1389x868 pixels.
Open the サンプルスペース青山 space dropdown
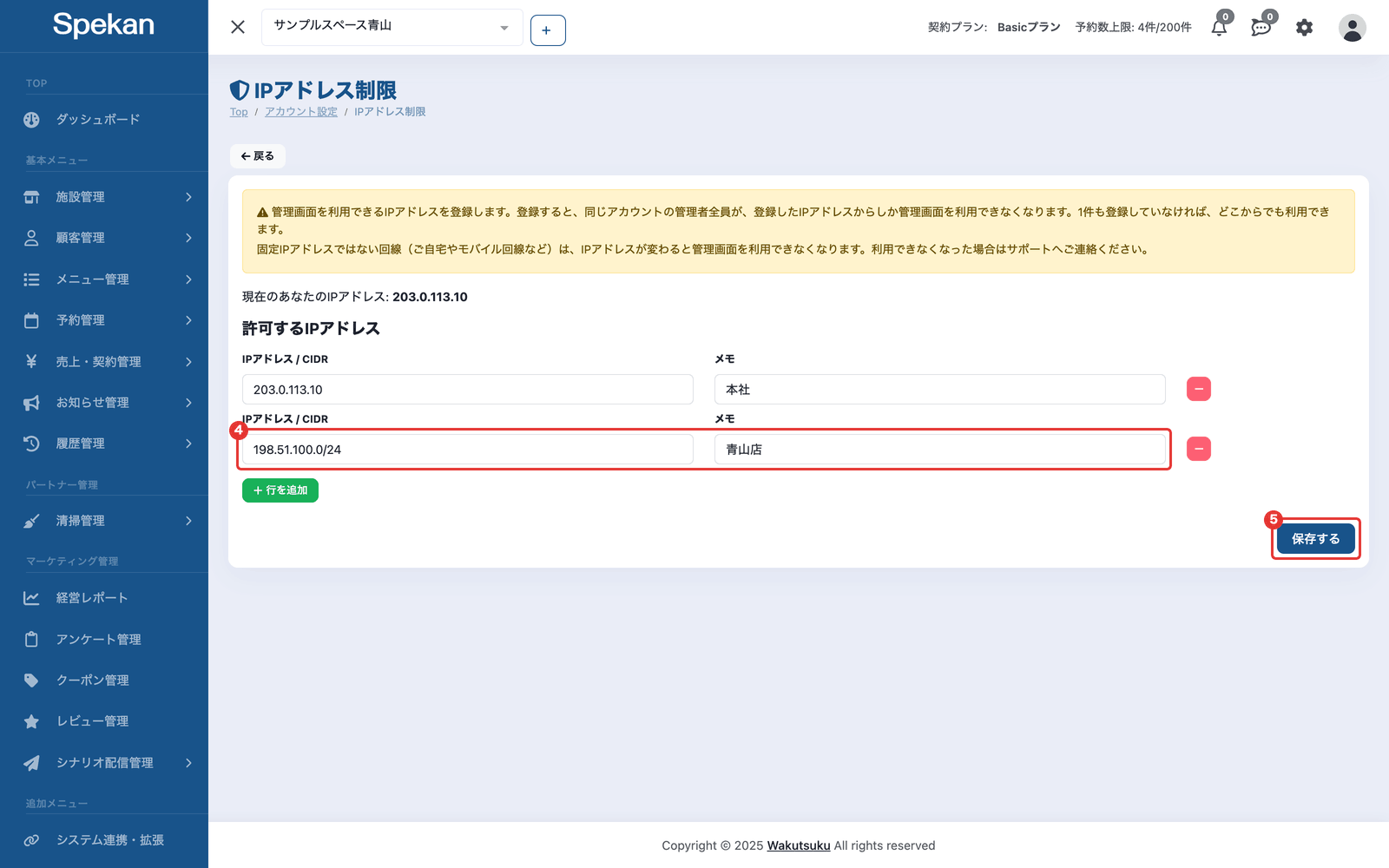tap(392, 27)
